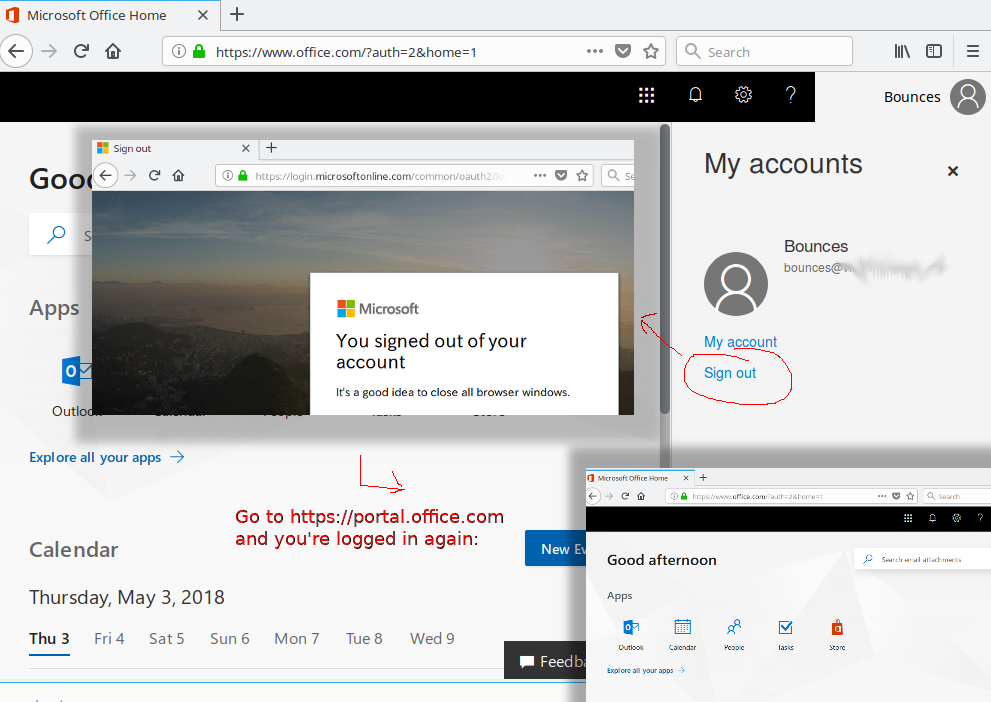The image size is (991, 702).
Task: Select Mon 7 in the calendar
Action: click(296, 639)
